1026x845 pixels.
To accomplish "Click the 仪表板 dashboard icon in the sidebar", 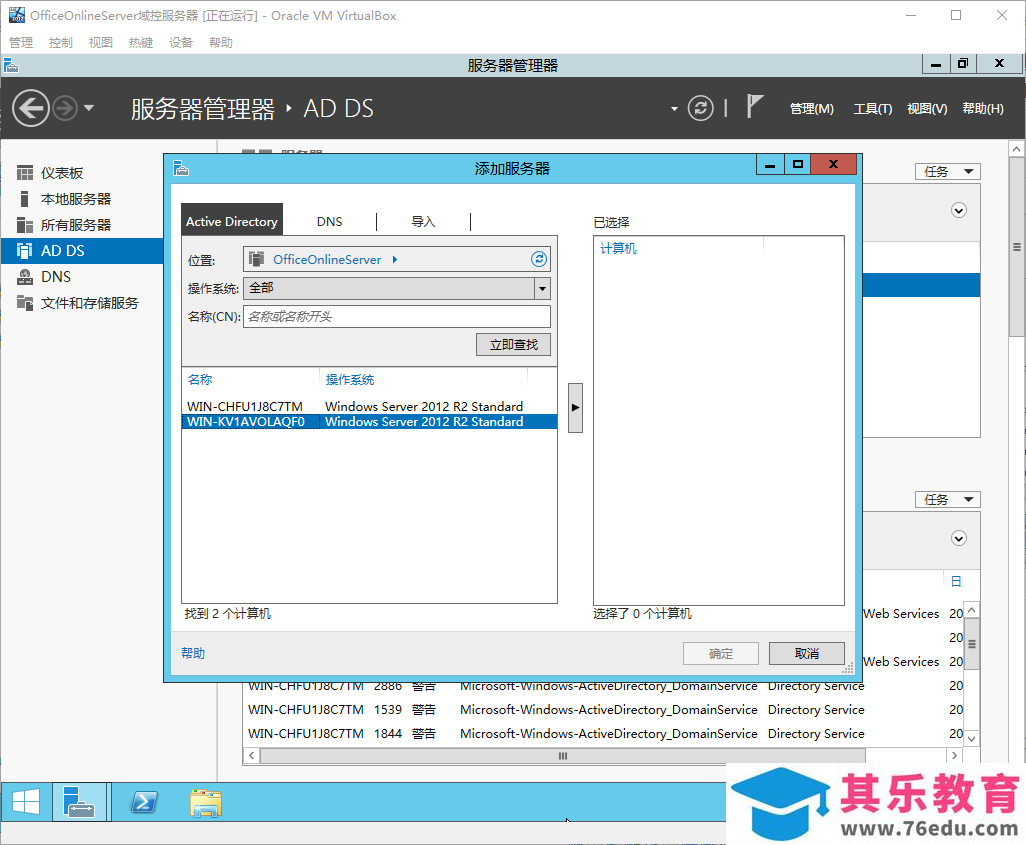I will click(x=25, y=173).
